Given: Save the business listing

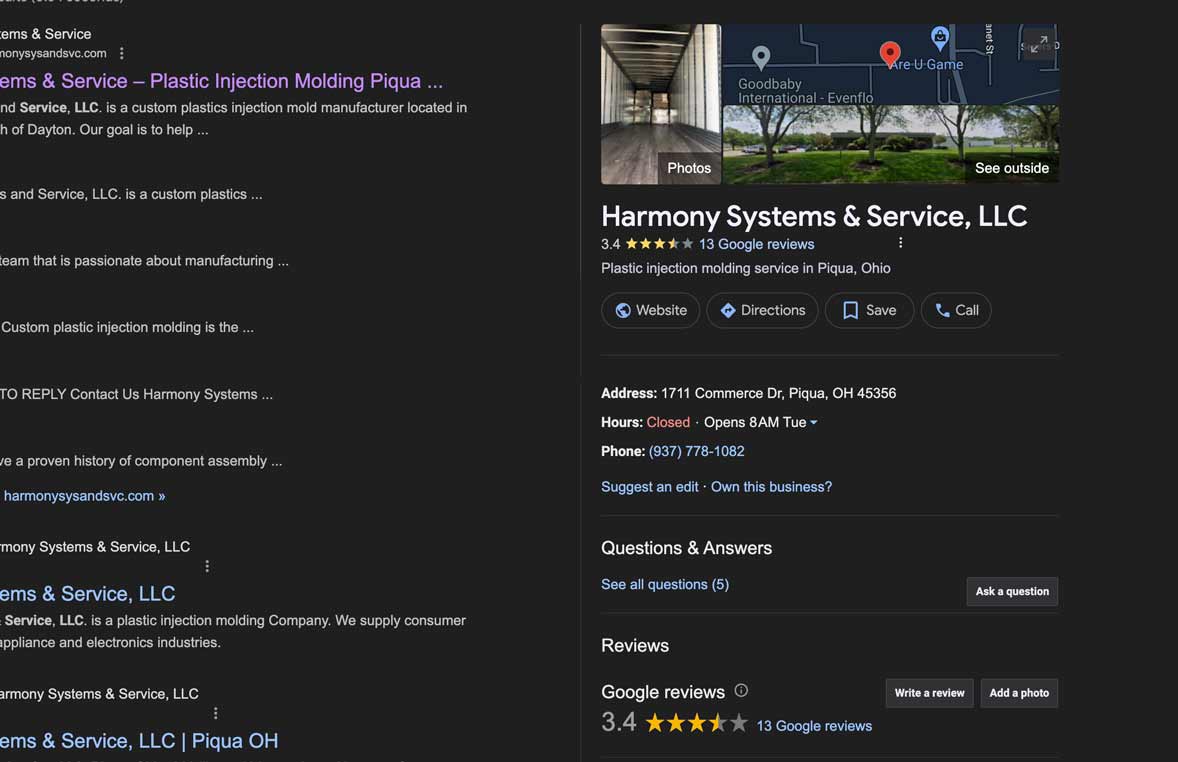Looking at the screenshot, I should (x=869, y=310).
